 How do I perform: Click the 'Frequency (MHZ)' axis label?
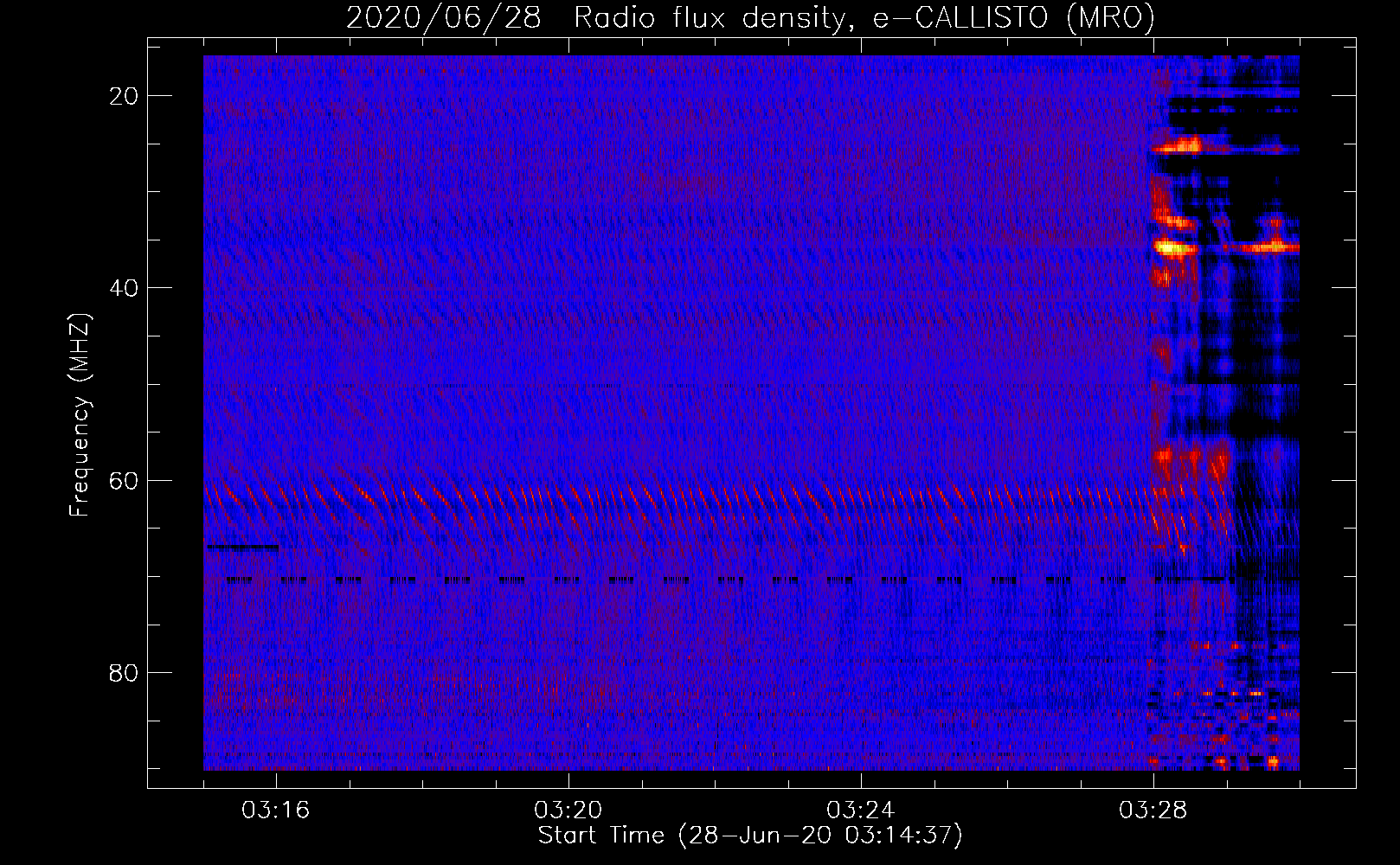coord(80,415)
